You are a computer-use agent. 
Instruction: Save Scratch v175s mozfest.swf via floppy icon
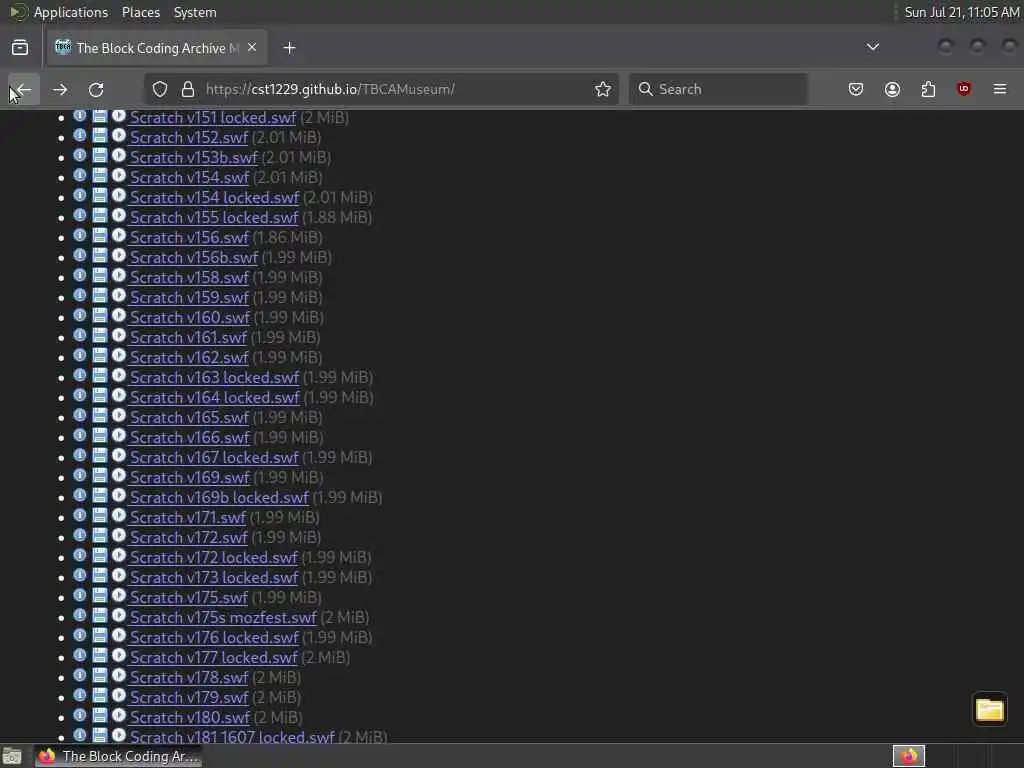pyautogui.click(x=99, y=616)
